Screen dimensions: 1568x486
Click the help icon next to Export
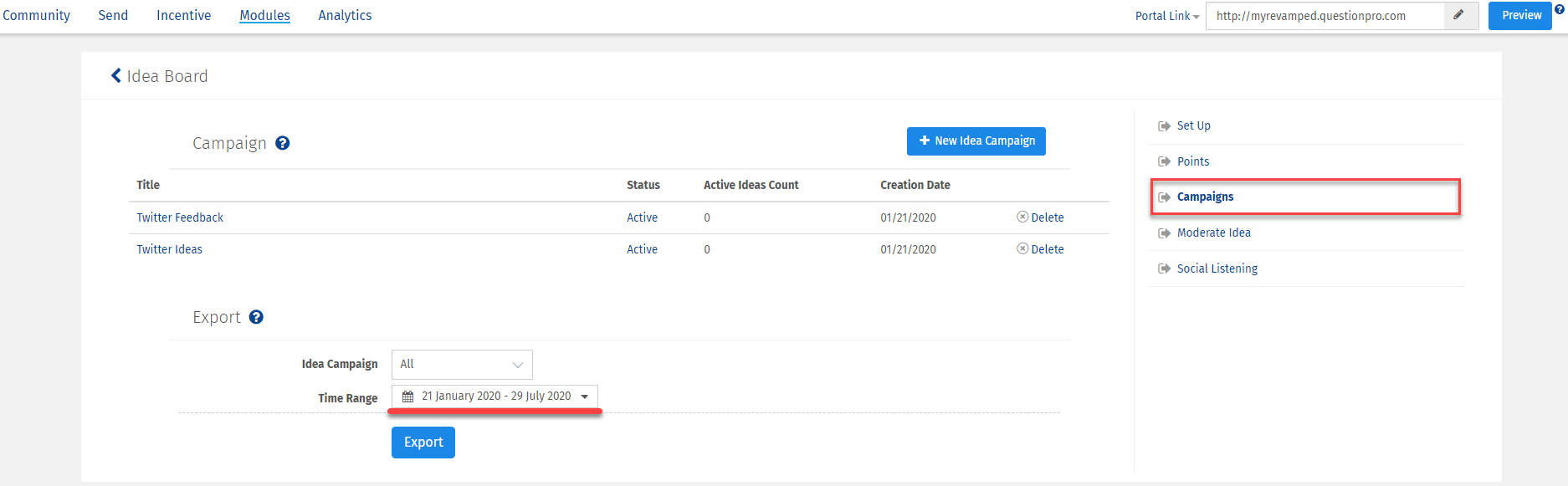pyautogui.click(x=256, y=317)
